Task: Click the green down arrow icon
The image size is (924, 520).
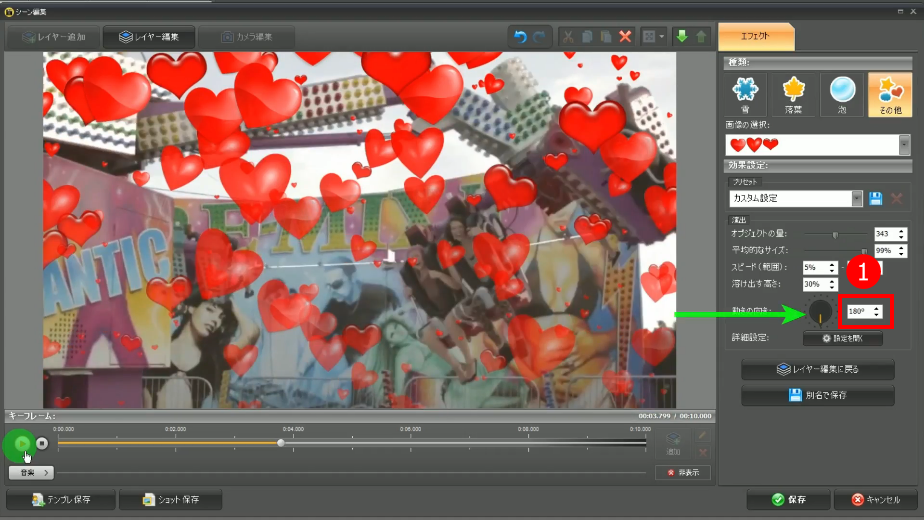Action: click(681, 37)
